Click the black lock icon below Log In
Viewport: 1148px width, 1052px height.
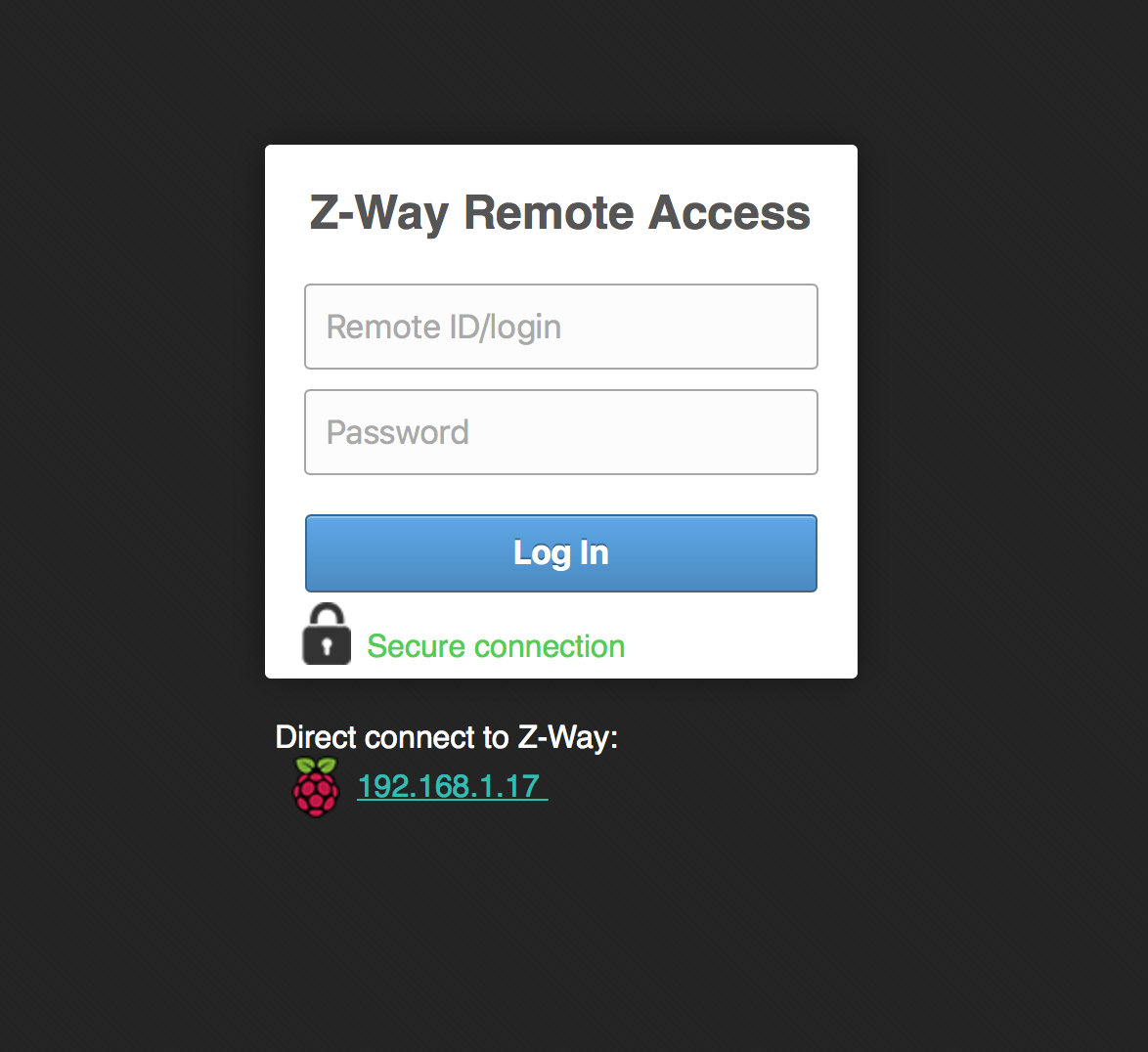coord(327,636)
